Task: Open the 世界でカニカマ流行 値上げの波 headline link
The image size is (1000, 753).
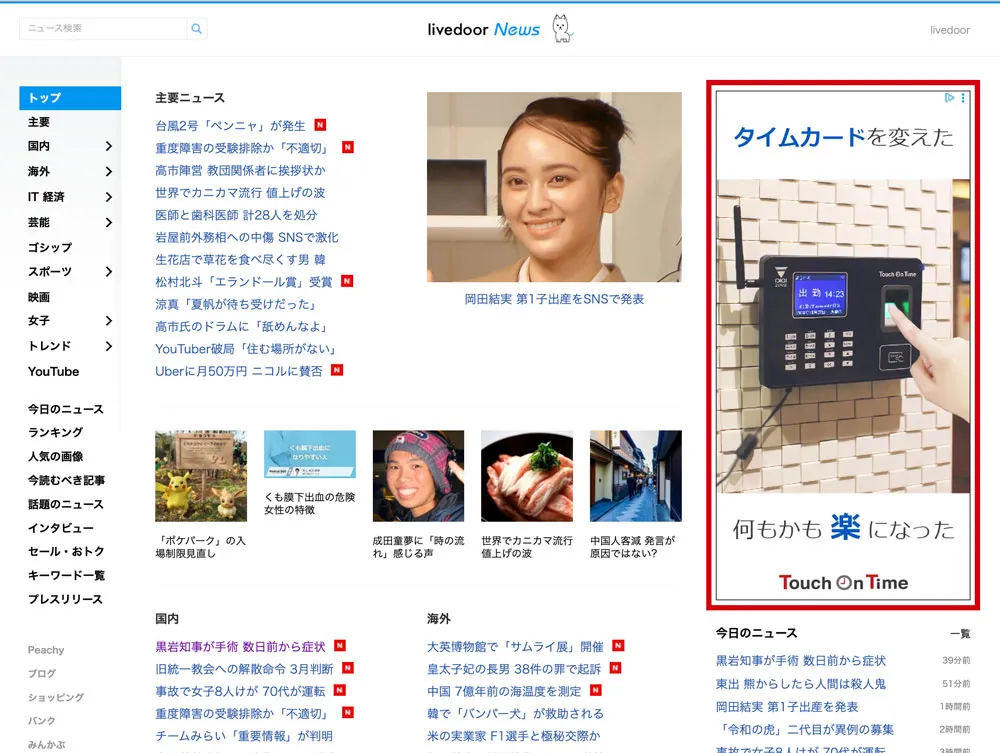Action: (x=240, y=193)
